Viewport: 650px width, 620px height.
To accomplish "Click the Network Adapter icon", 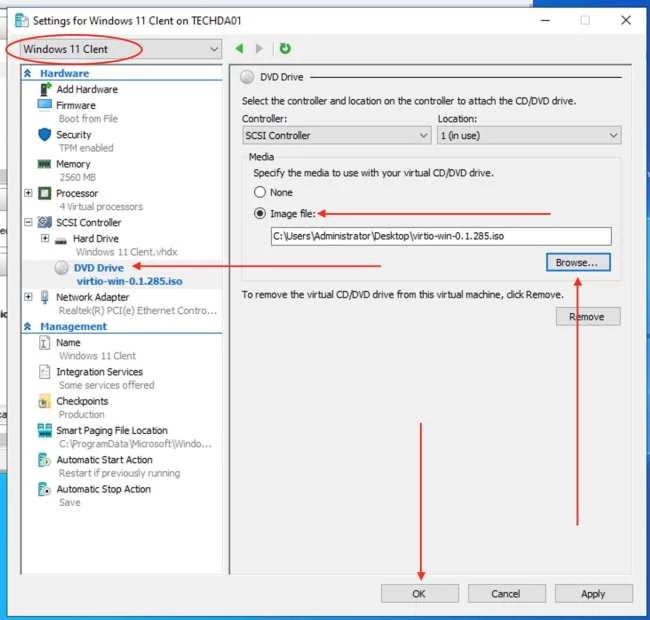I will pos(44,297).
